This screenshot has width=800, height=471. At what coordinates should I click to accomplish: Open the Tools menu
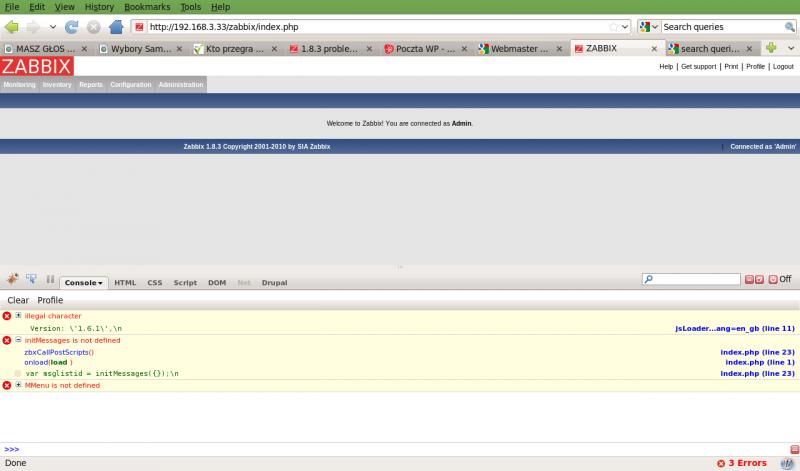coord(190,7)
